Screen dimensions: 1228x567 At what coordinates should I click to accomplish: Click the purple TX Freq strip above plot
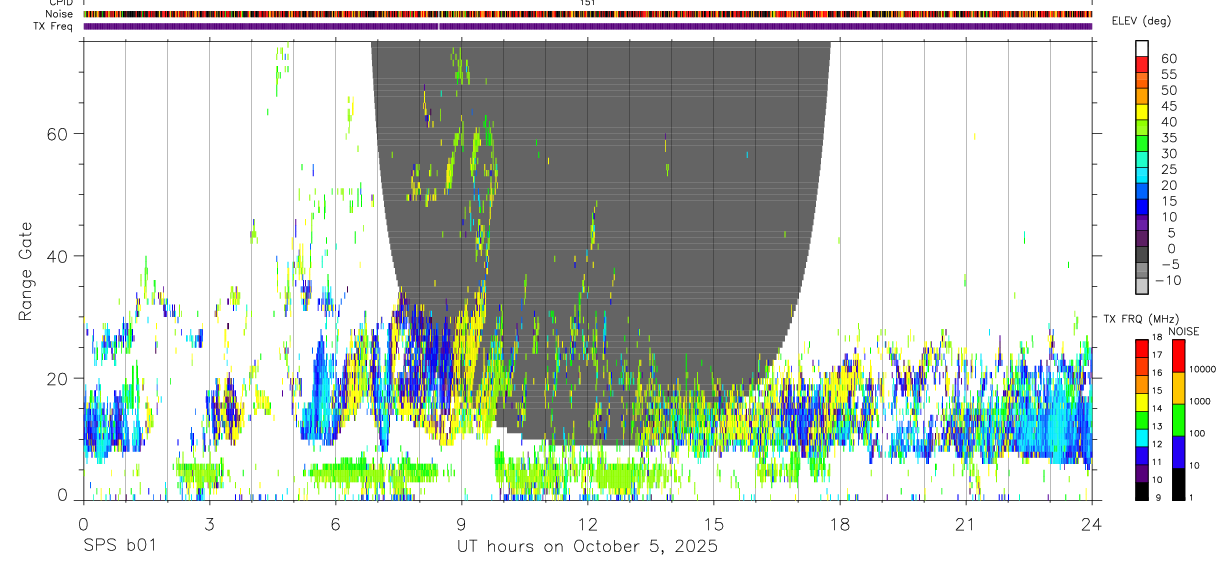coord(588,26)
